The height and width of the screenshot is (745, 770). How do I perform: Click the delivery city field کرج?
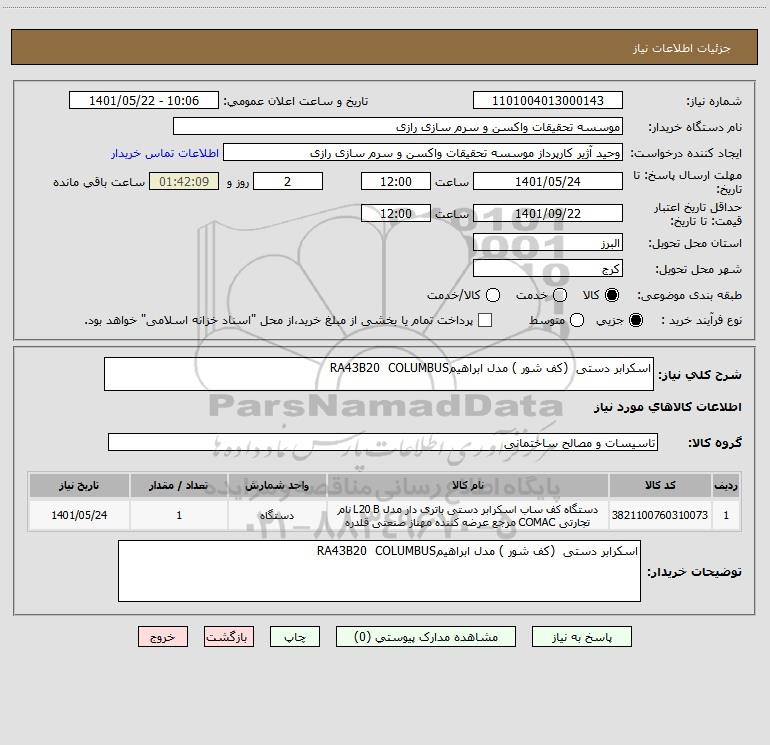[x=548, y=269]
